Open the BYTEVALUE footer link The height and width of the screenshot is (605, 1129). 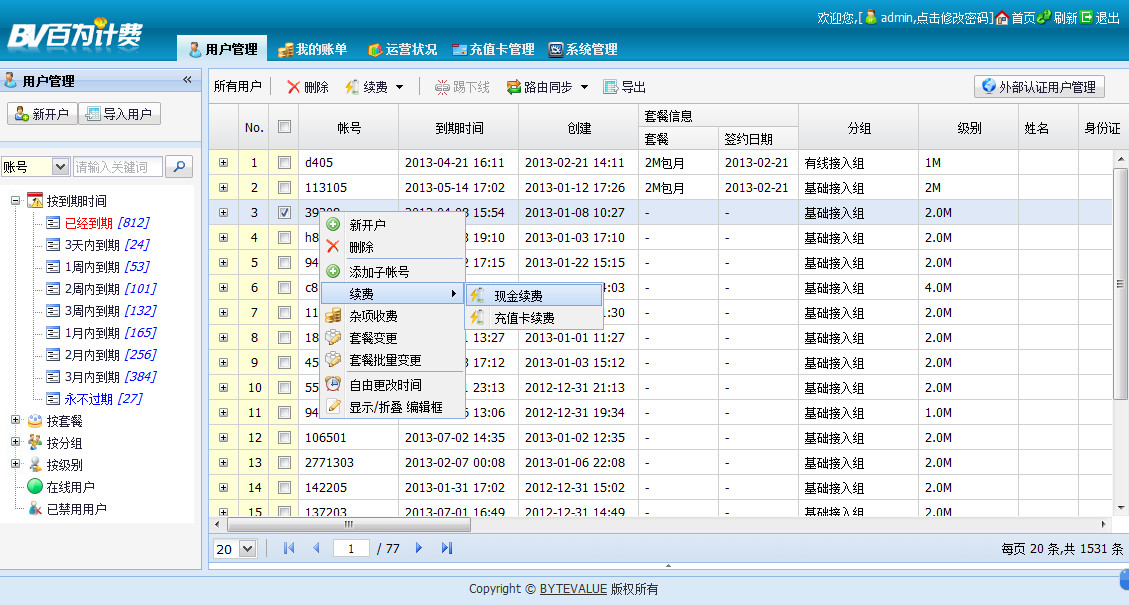pyautogui.click(x=572, y=589)
